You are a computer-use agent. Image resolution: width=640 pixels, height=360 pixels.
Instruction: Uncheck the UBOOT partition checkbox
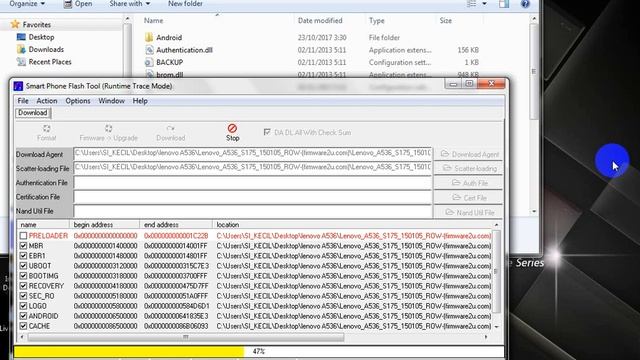click(23, 266)
